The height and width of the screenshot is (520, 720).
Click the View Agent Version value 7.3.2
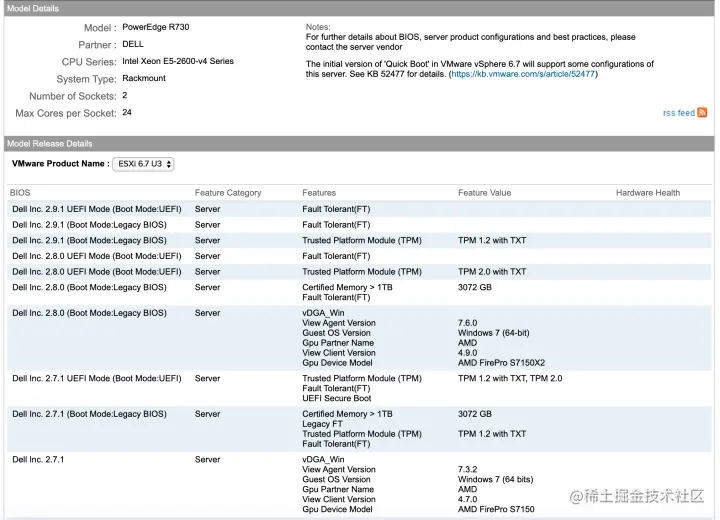(x=467, y=469)
